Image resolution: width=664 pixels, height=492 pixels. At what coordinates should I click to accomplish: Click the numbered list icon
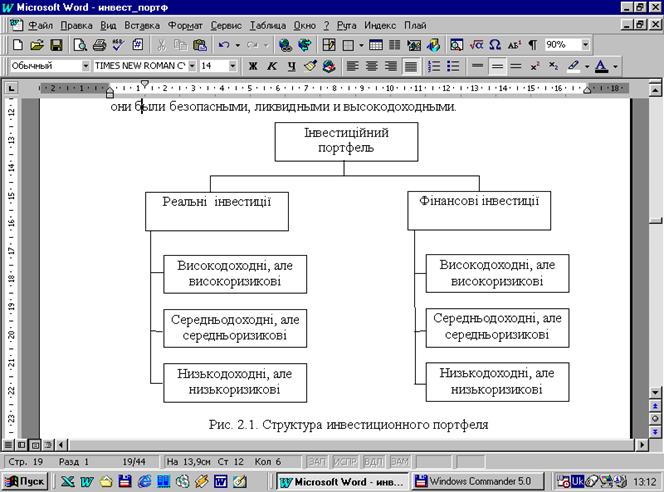coord(434,67)
